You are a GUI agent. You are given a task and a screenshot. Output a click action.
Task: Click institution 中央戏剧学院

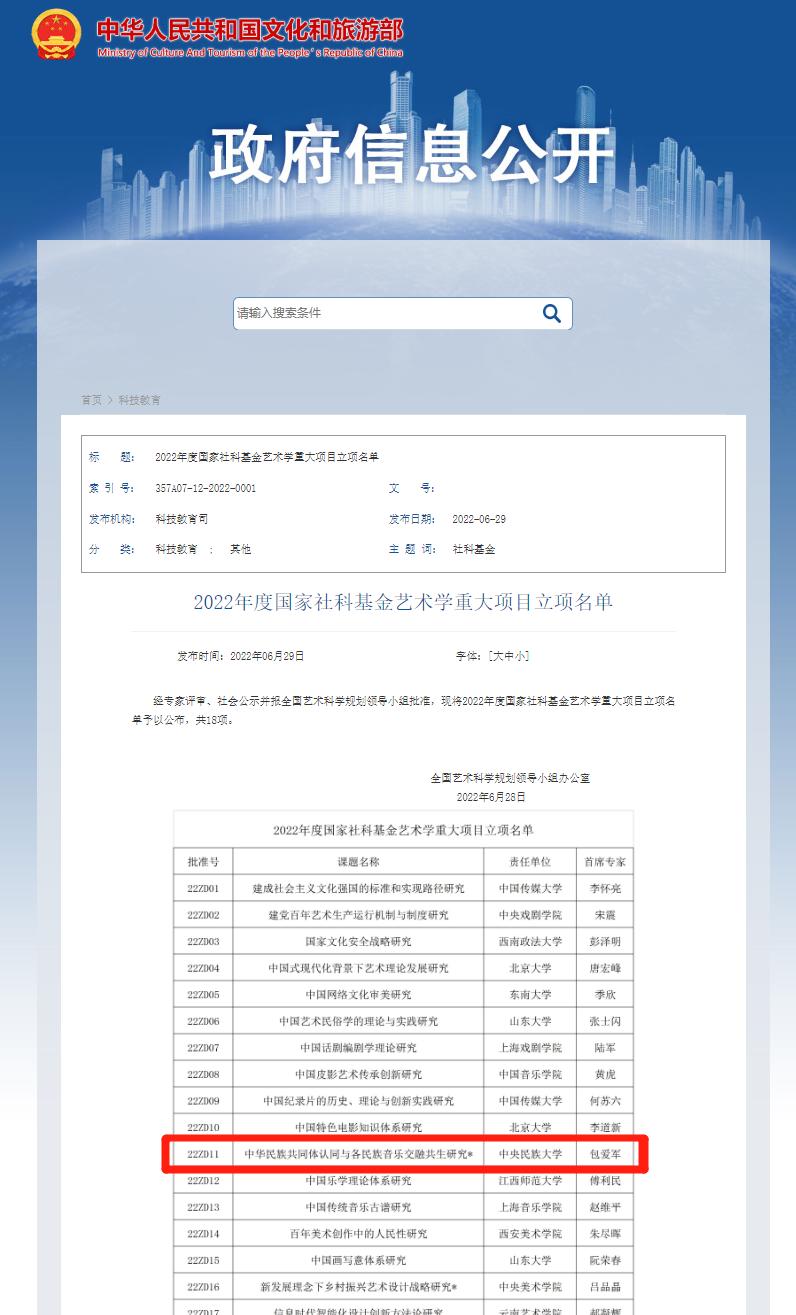530,915
